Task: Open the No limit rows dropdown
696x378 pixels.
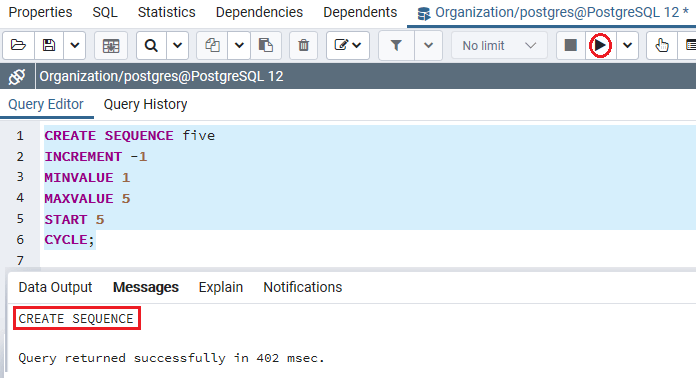Action: pos(499,45)
